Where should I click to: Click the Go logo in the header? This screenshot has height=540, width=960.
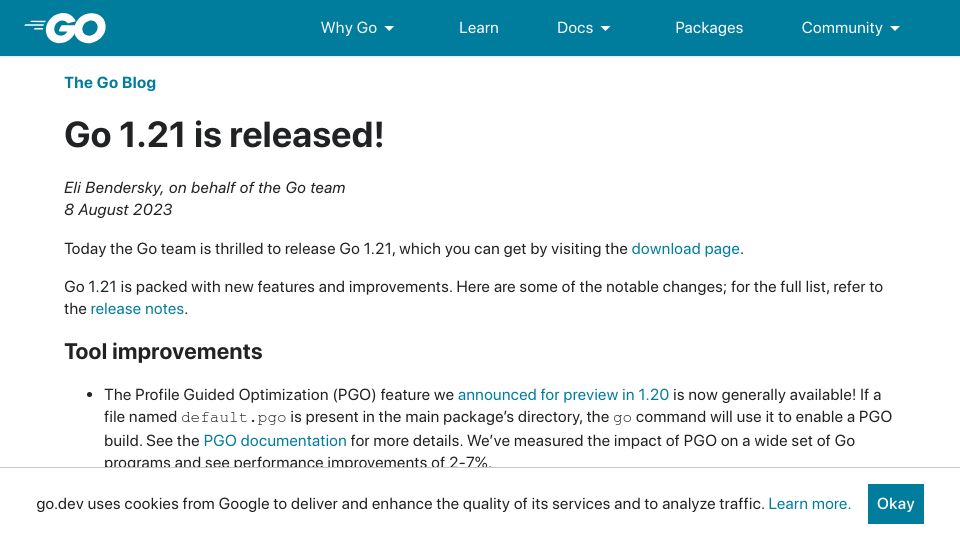(65, 28)
